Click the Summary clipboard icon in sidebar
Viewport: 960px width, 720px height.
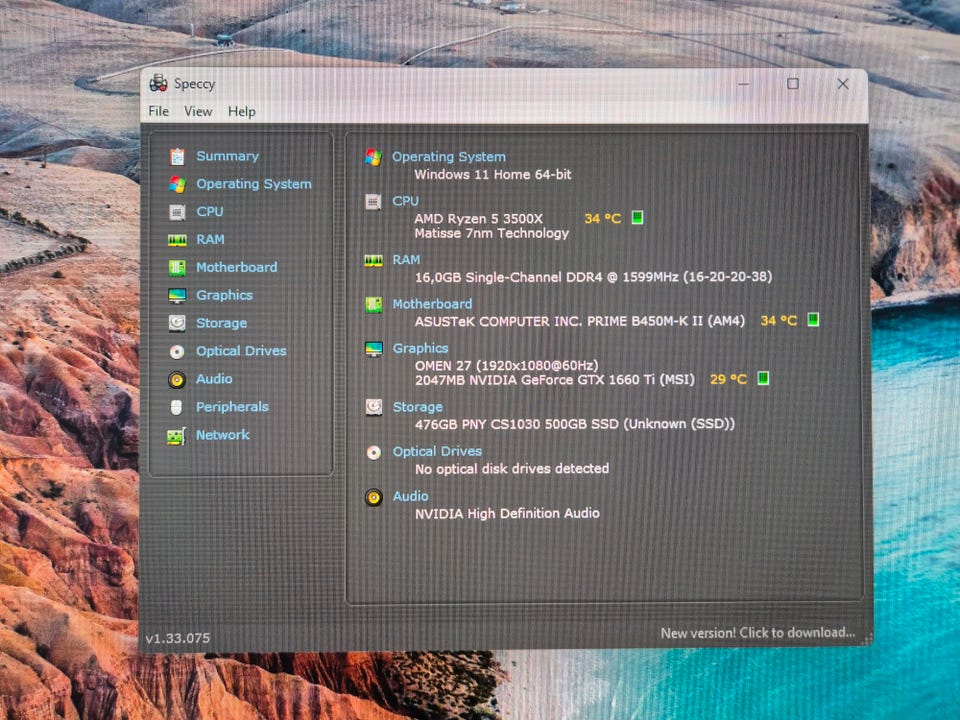tap(177, 157)
